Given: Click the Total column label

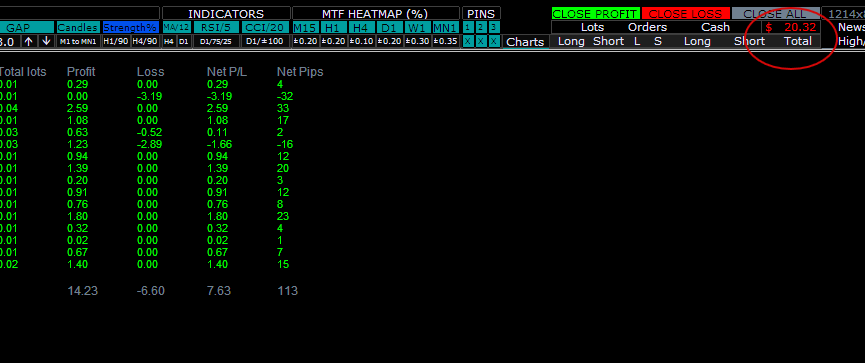Looking at the screenshot, I should click(x=798, y=41).
